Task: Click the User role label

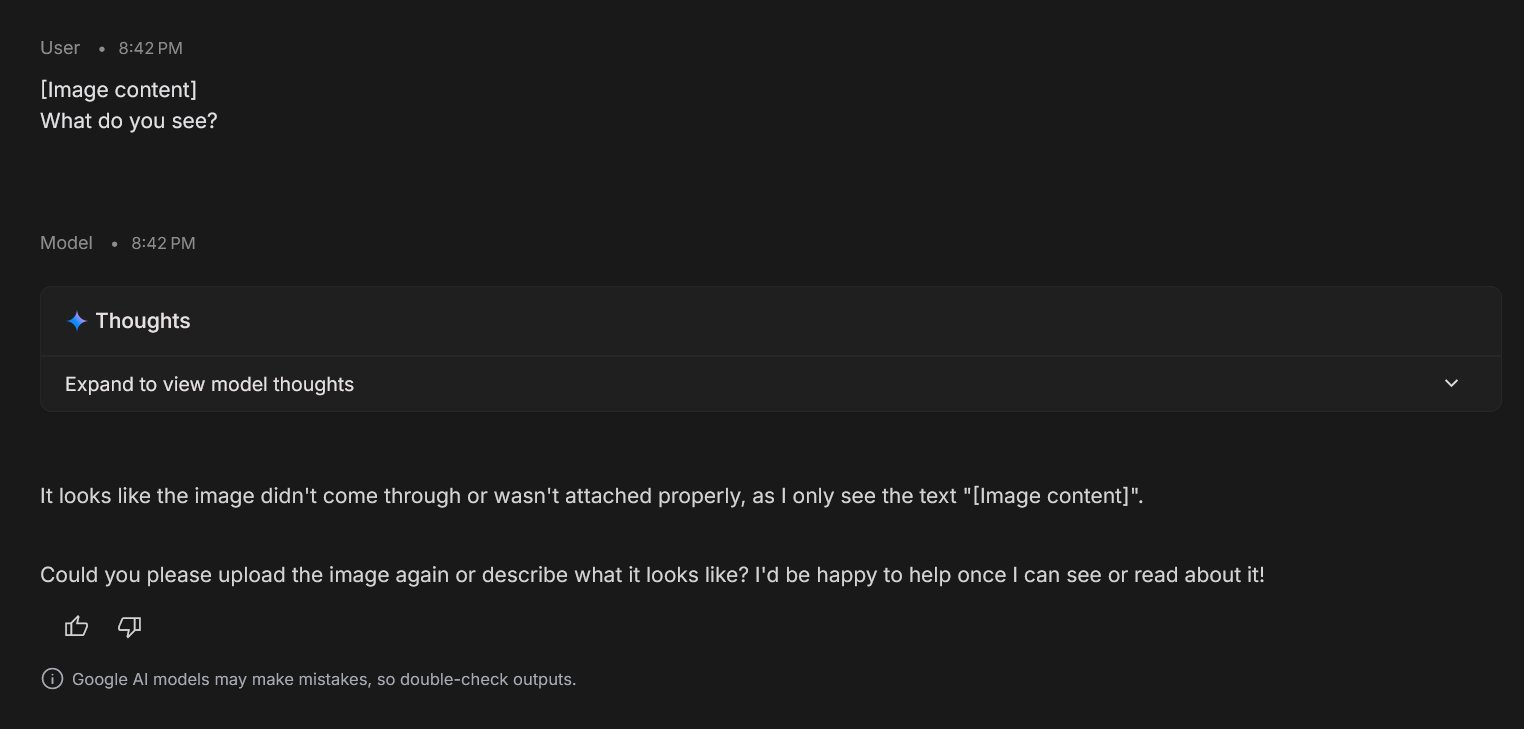Action: click(60, 48)
